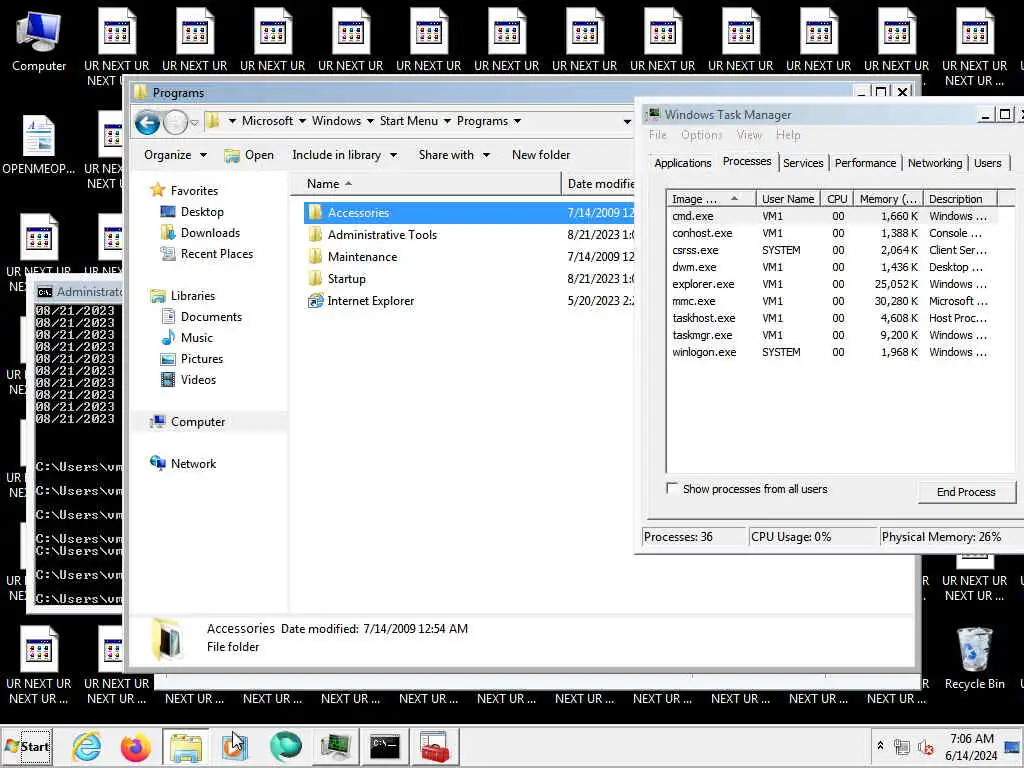Expand the Programs breadcrumb dropdown arrow
The image size is (1024, 768).
tap(517, 121)
